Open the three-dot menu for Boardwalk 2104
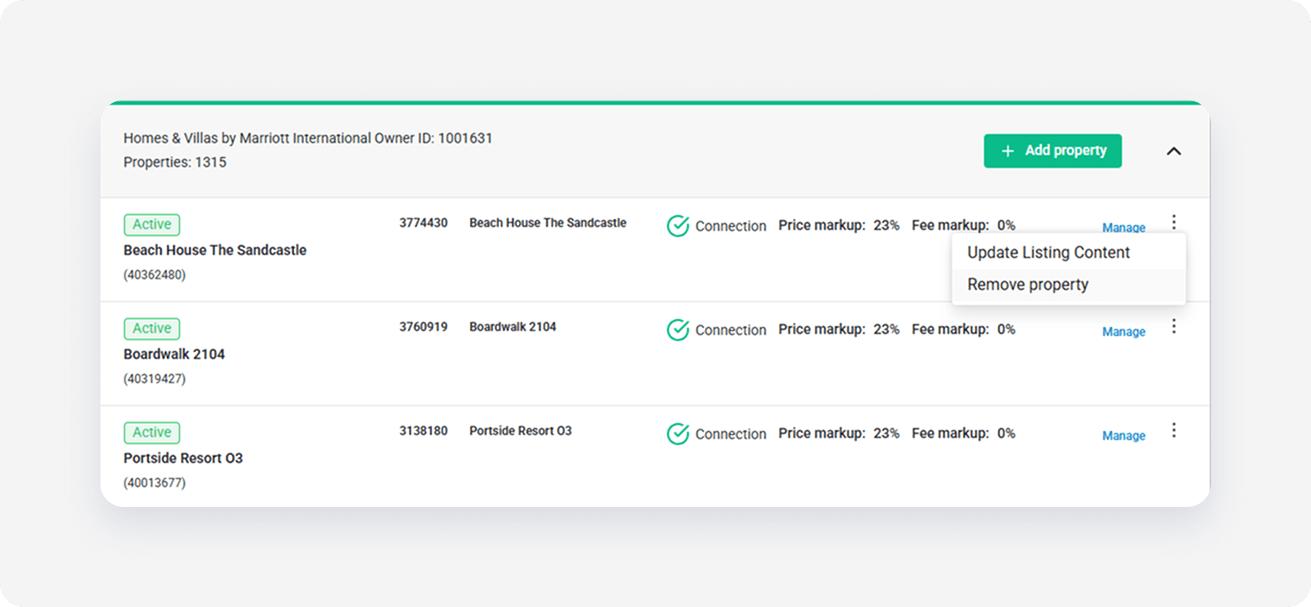 pyautogui.click(x=1174, y=326)
